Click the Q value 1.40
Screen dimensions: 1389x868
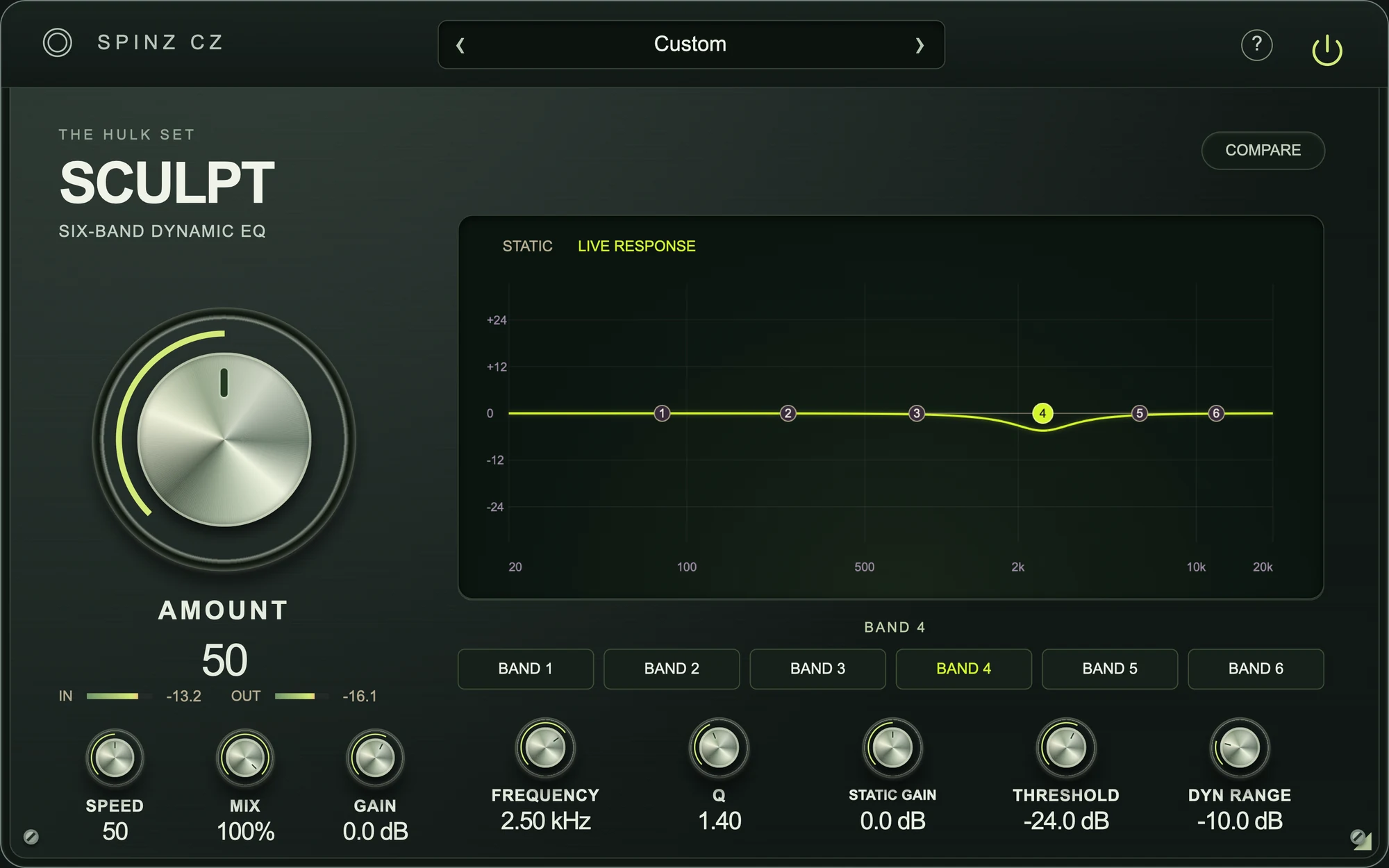(x=720, y=821)
